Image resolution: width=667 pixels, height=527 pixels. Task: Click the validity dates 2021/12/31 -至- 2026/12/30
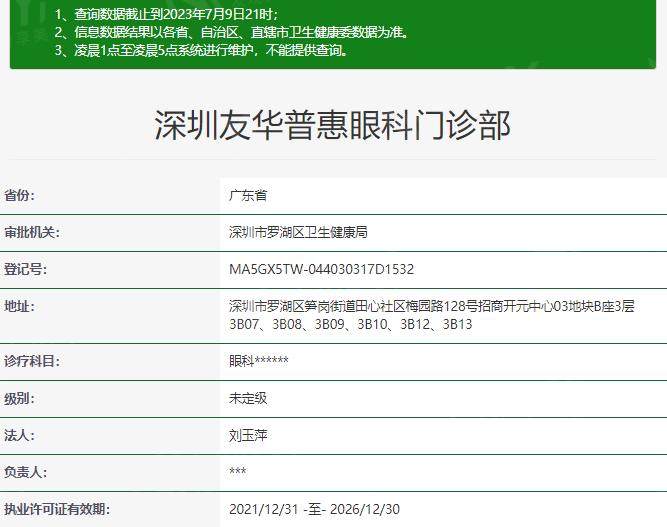[x=315, y=509]
